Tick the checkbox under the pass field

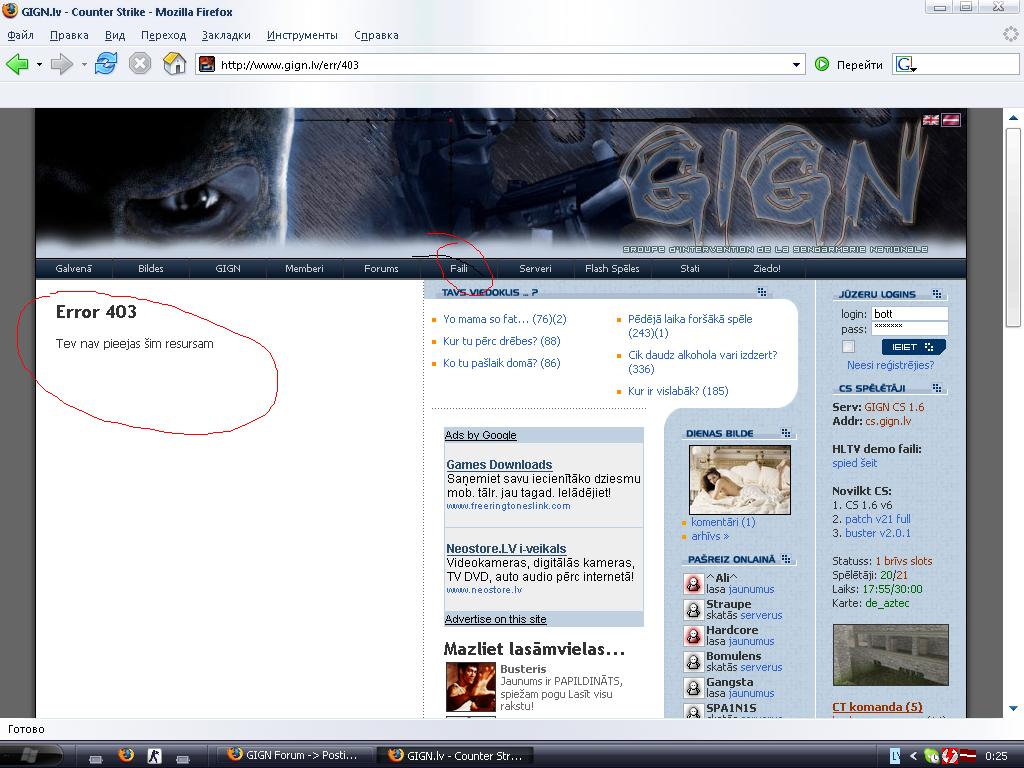point(848,346)
